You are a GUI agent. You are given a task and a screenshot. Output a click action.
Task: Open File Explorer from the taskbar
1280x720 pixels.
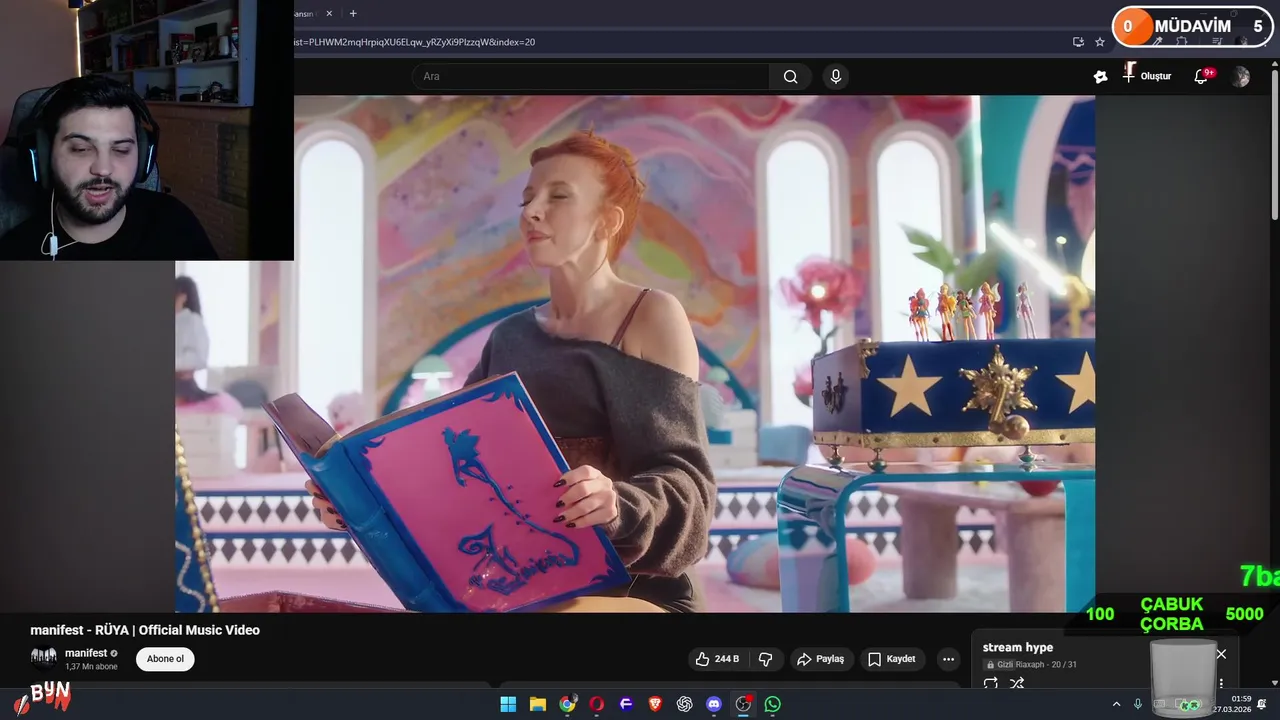tap(537, 704)
